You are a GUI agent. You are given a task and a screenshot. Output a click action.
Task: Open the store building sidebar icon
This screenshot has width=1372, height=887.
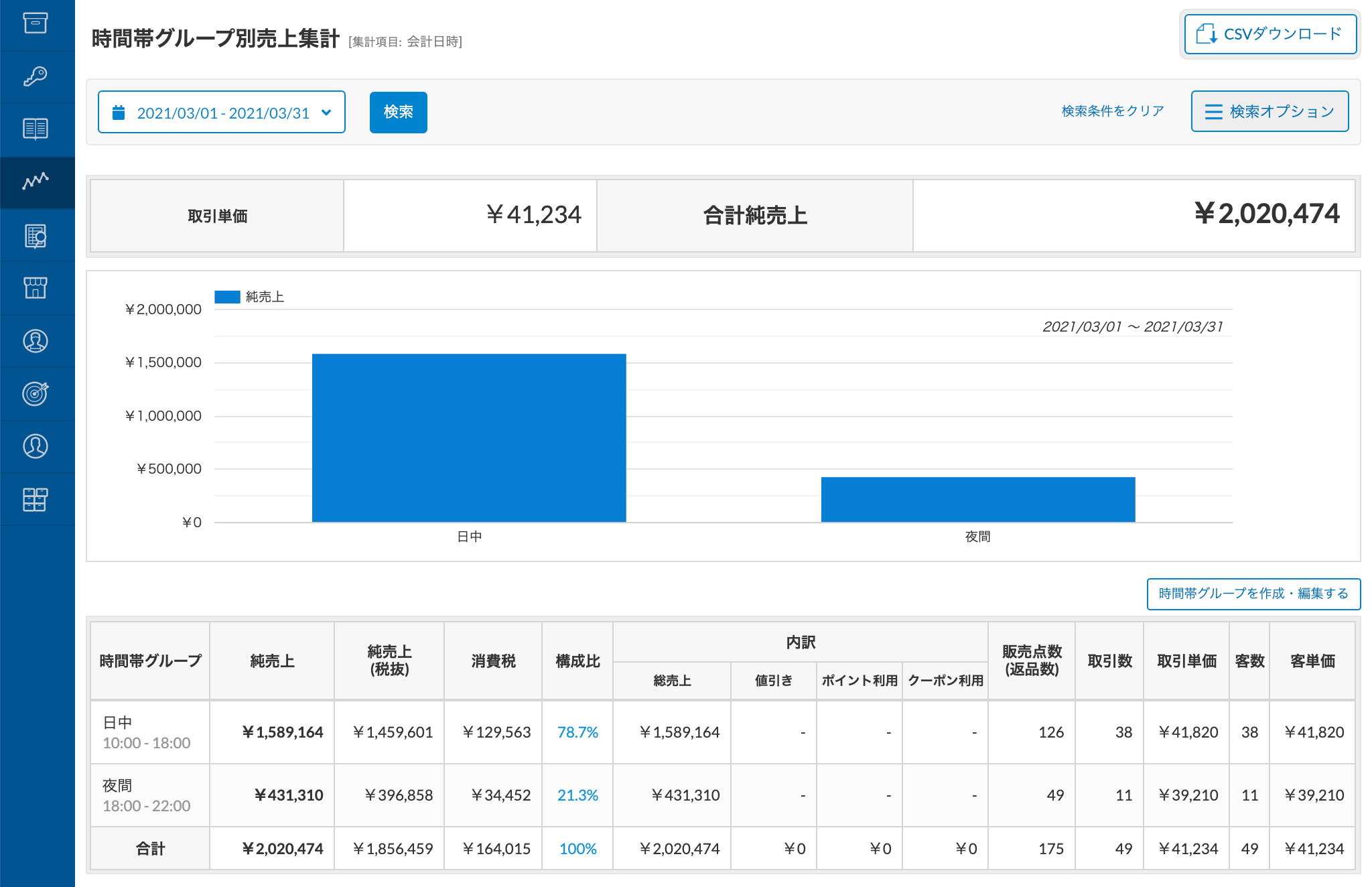tap(36, 288)
